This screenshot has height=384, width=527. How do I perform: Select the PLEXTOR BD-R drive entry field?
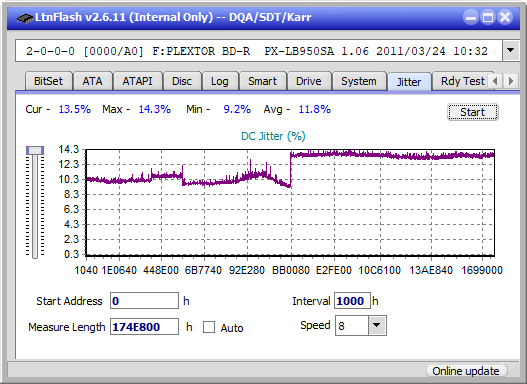coord(259,51)
